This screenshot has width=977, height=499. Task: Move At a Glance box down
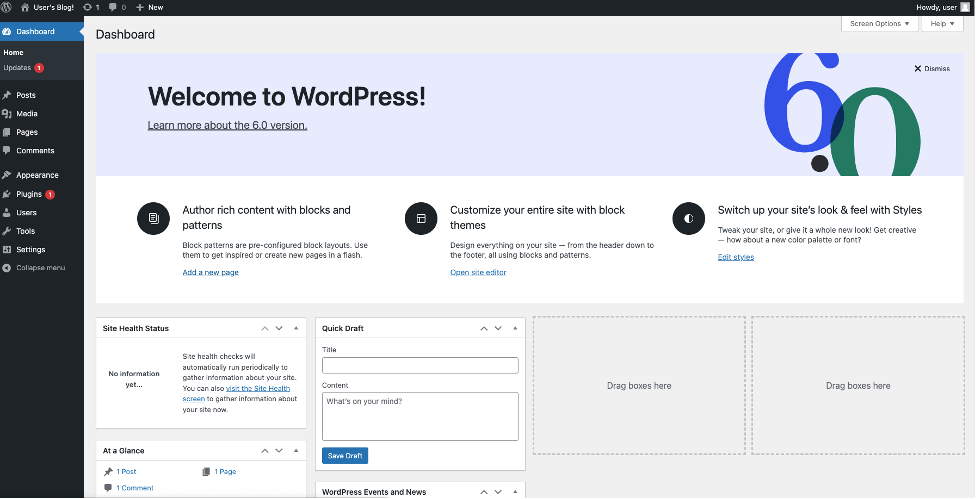point(279,450)
